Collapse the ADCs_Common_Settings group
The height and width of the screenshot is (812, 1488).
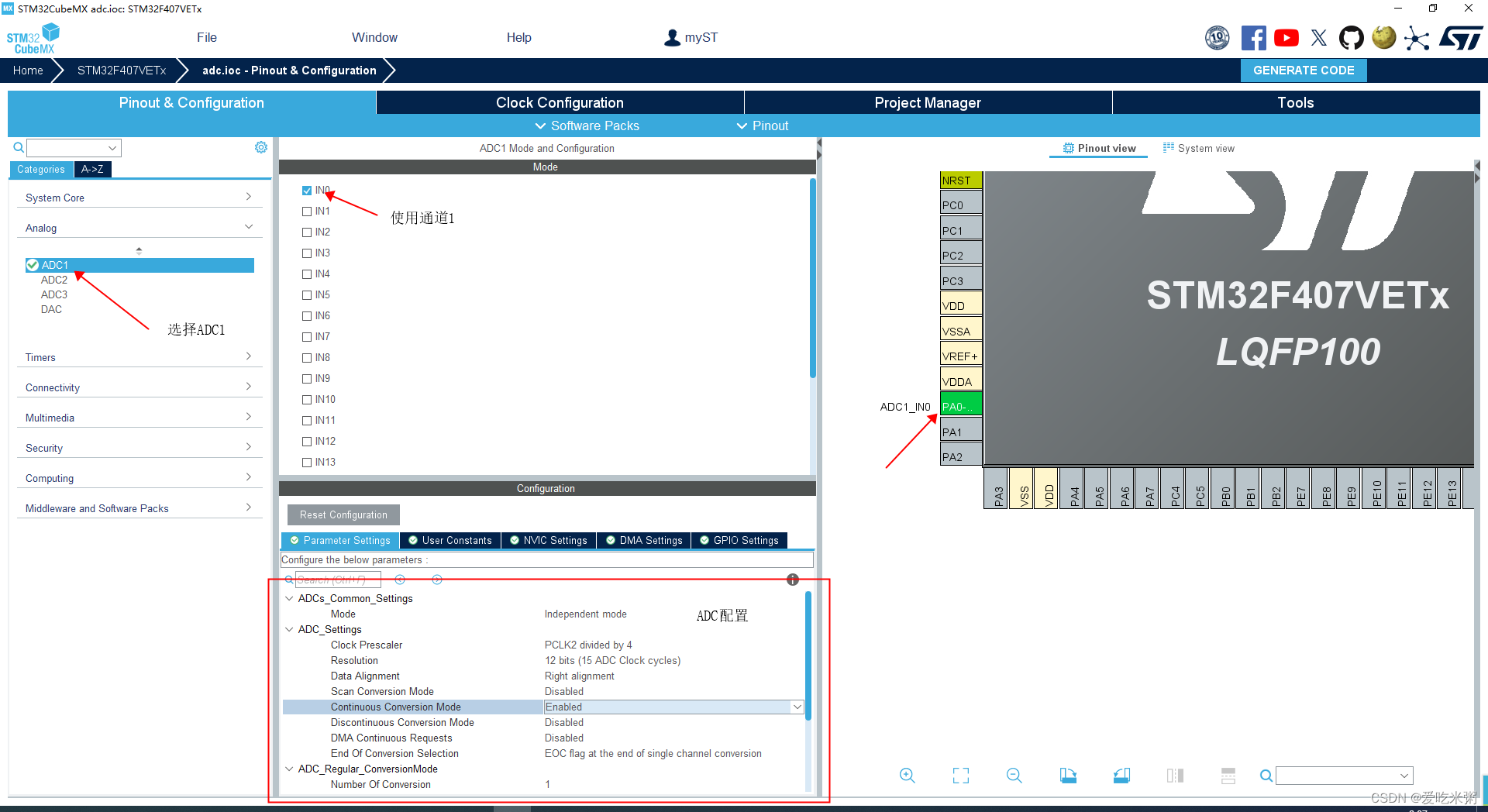(289, 598)
